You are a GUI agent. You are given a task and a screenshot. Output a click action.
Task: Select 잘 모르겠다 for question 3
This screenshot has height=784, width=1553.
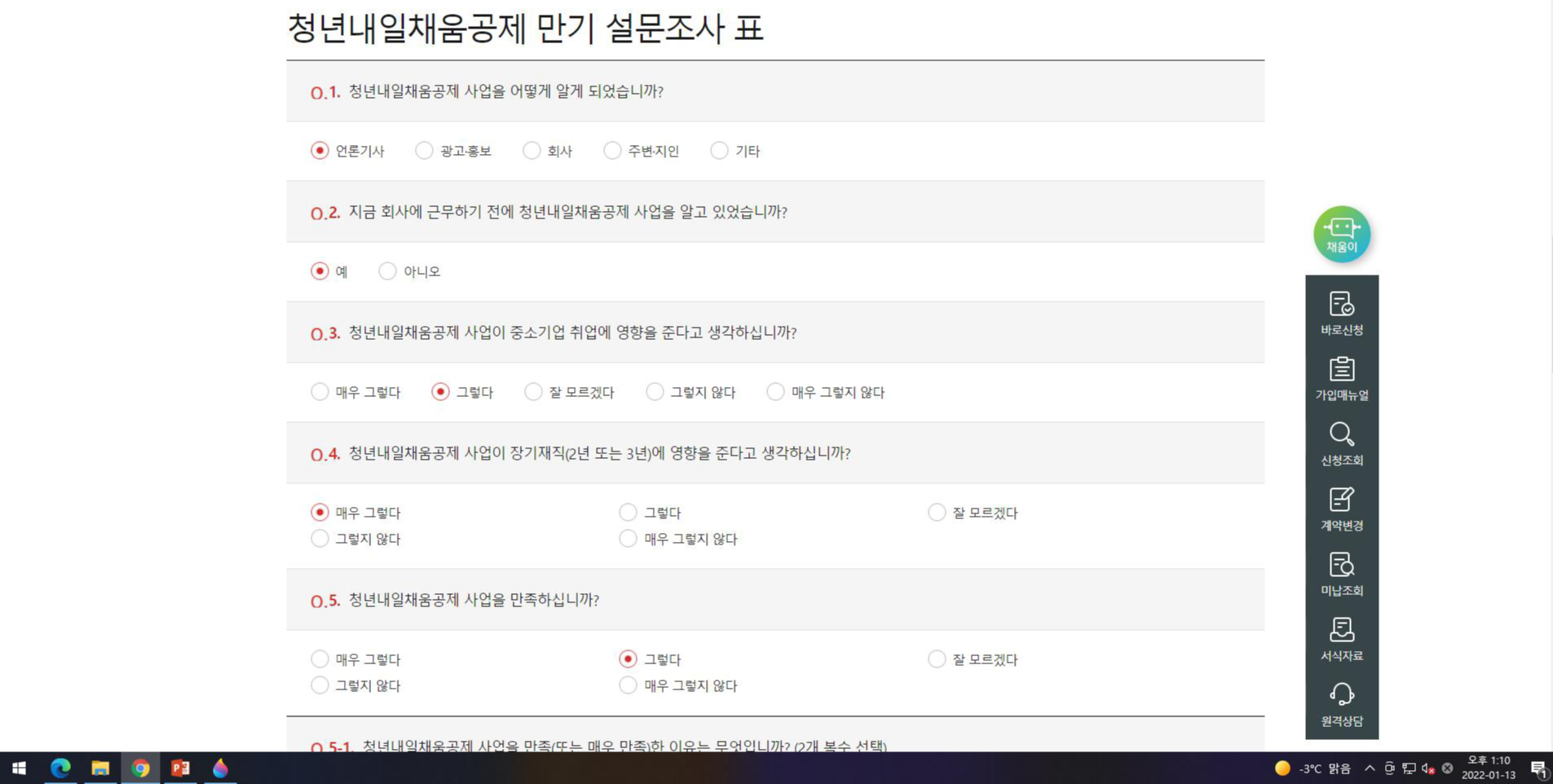pos(533,391)
